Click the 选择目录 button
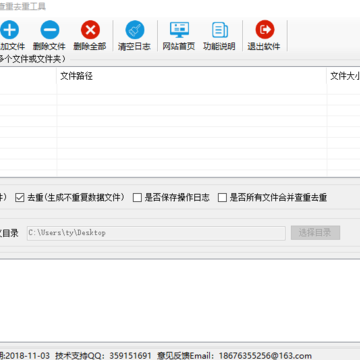The height and width of the screenshot is (360, 360). click(315, 233)
